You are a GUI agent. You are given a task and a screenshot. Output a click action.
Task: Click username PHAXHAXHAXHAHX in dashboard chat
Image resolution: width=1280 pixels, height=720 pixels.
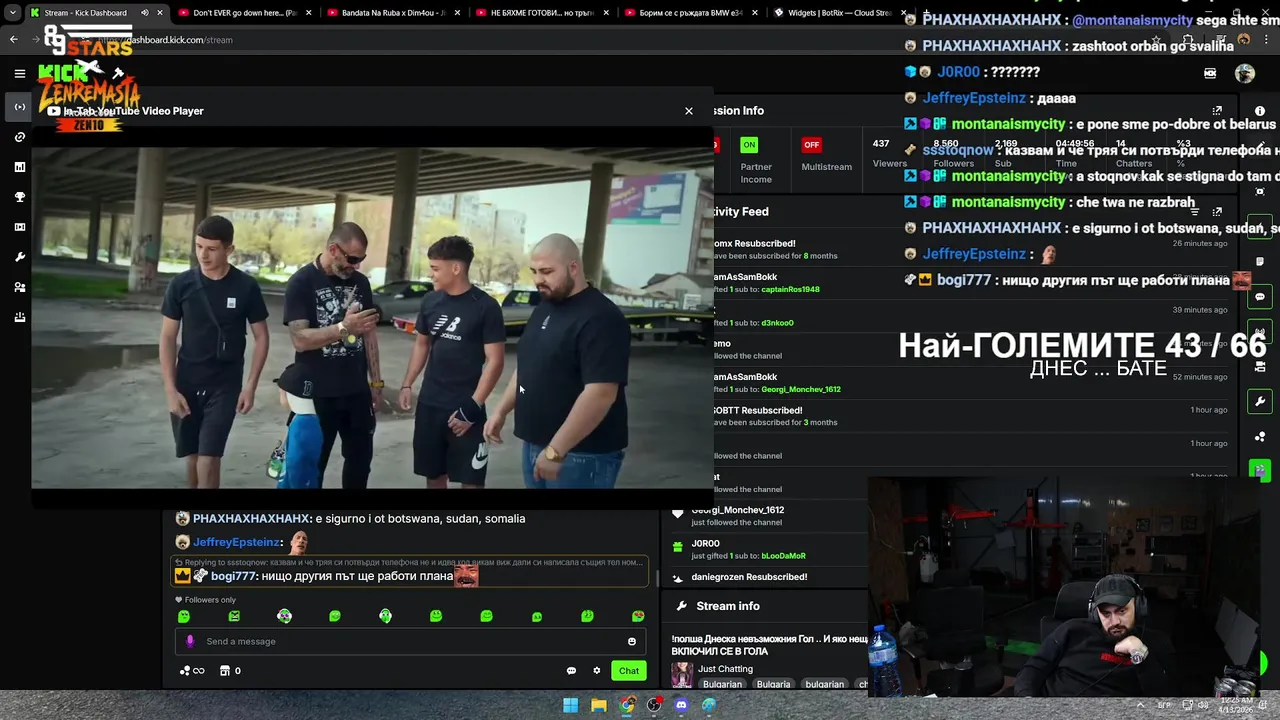(251, 519)
